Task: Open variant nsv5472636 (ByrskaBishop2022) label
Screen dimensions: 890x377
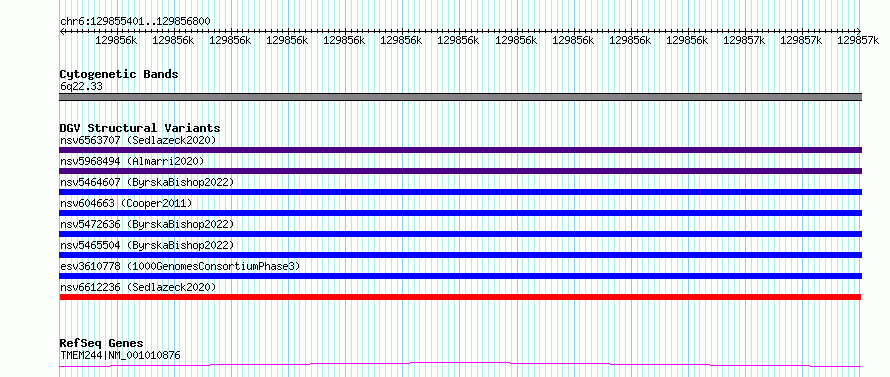Action: tap(147, 224)
